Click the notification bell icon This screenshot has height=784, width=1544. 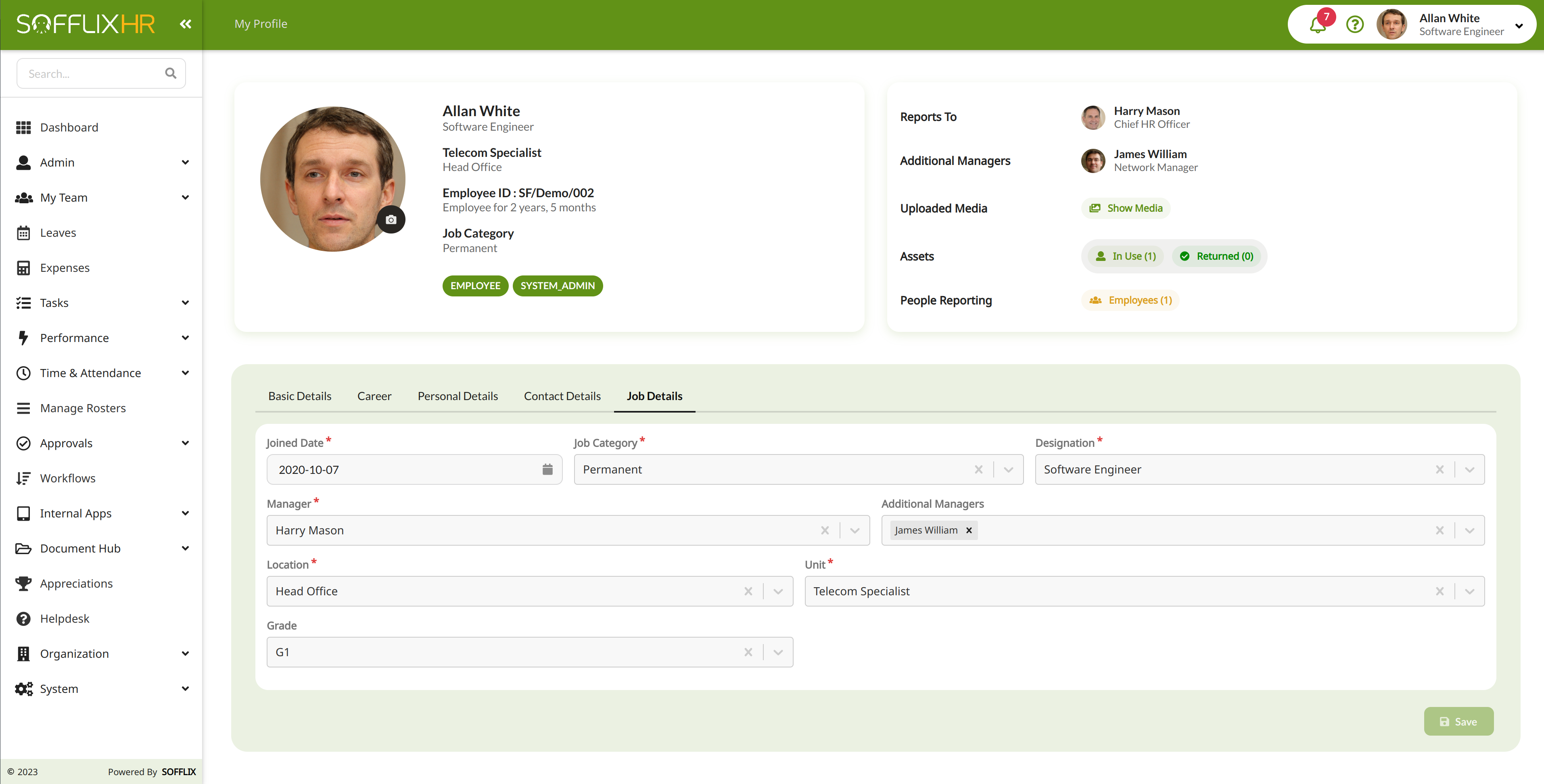(1317, 25)
